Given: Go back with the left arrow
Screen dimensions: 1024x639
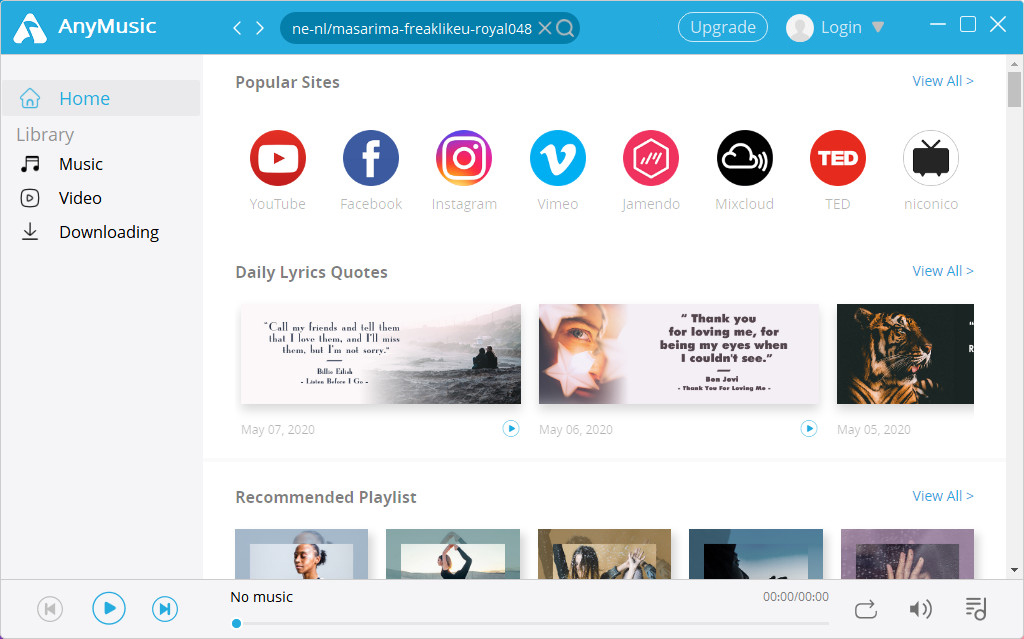Looking at the screenshot, I should (237, 28).
